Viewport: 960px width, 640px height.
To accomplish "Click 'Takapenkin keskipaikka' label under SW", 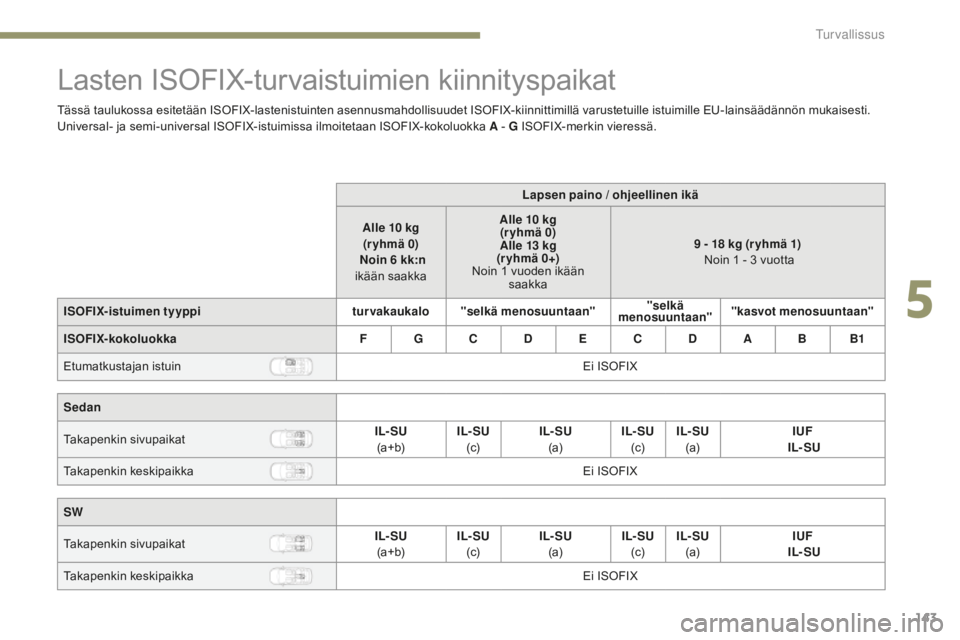I will pos(129,576).
